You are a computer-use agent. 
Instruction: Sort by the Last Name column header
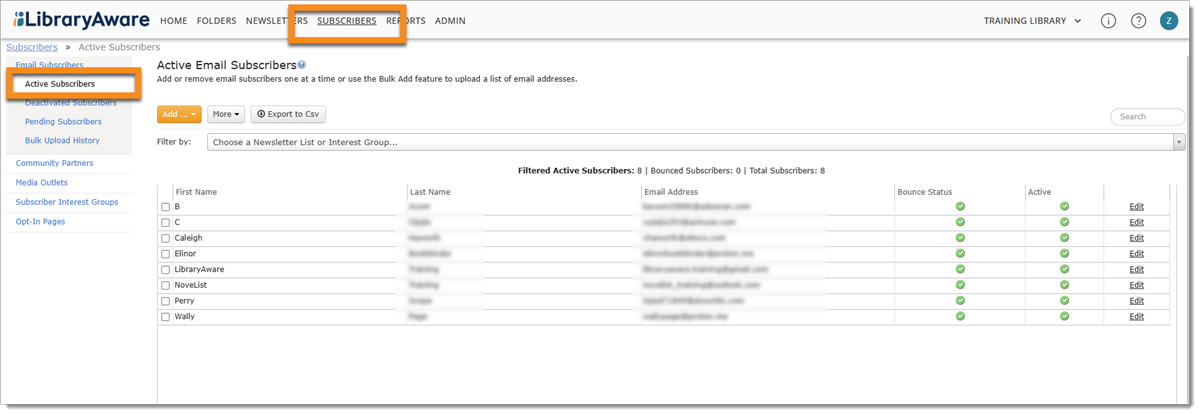pos(430,192)
